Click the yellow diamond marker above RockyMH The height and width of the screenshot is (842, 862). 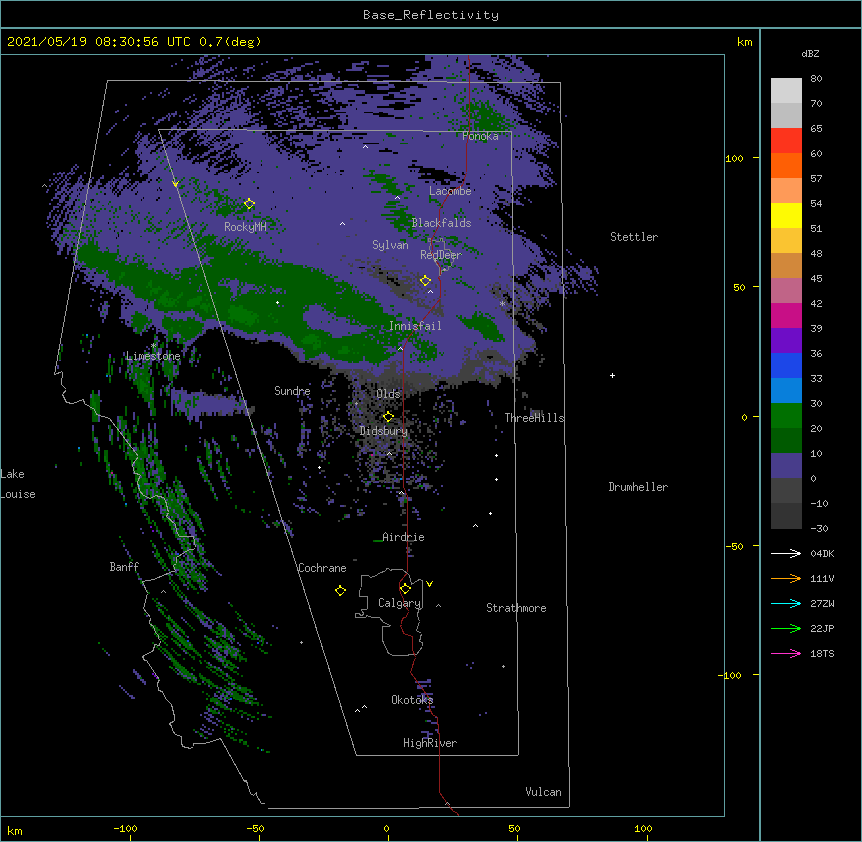coord(249,204)
